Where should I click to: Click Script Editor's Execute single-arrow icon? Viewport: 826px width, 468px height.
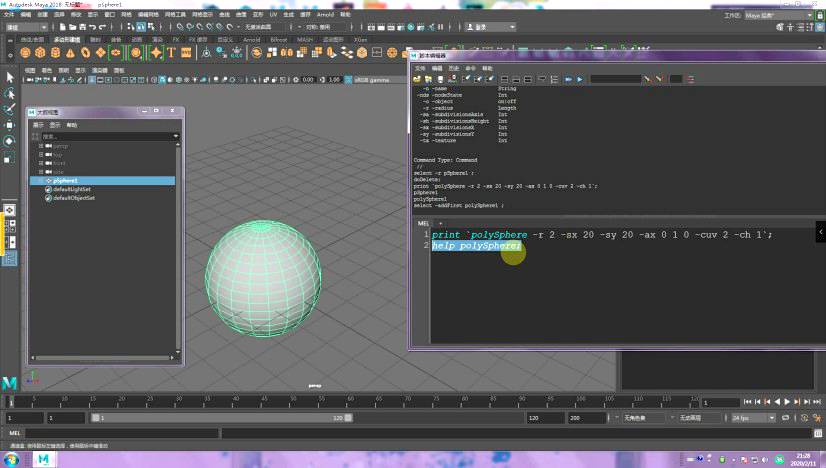tap(579, 79)
